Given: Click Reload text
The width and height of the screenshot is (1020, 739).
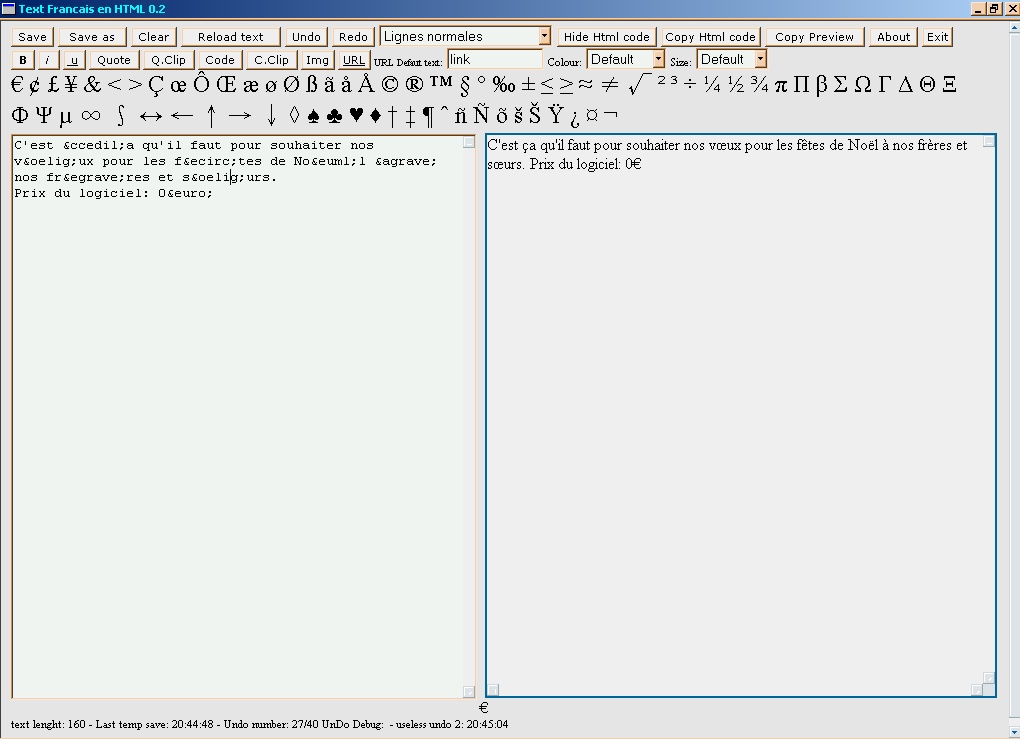Looking at the screenshot, I should point(230,37).
